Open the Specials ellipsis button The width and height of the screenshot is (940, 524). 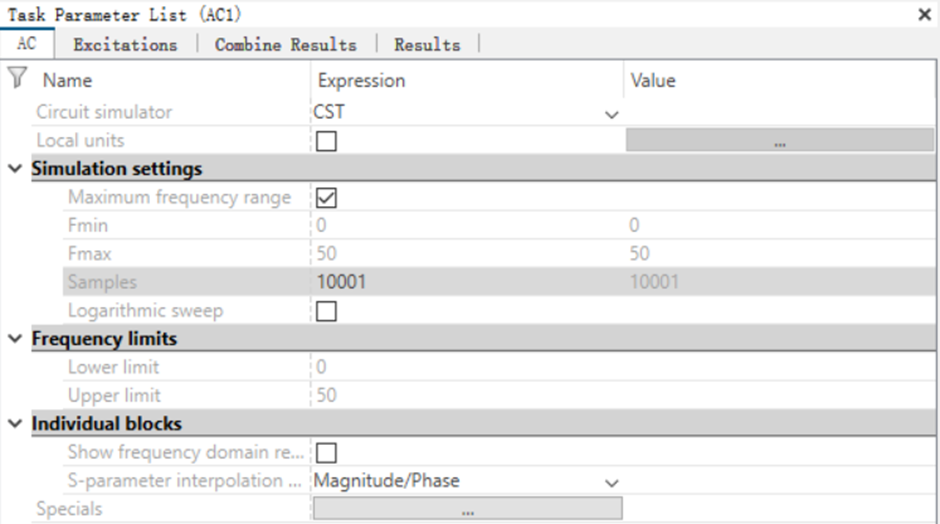coord(468,508)
